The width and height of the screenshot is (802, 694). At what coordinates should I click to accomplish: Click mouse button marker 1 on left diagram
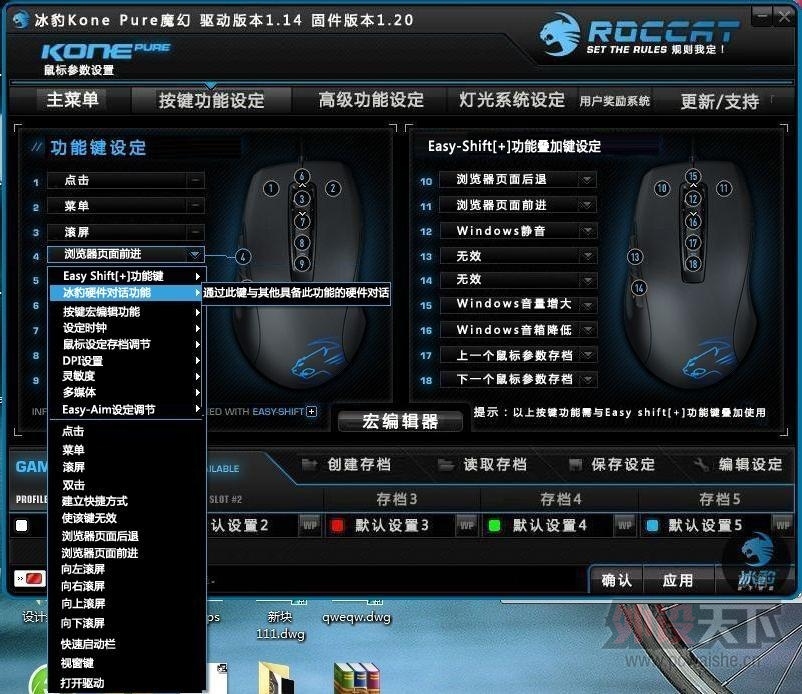pyautogui.click(x=271, y=189)
